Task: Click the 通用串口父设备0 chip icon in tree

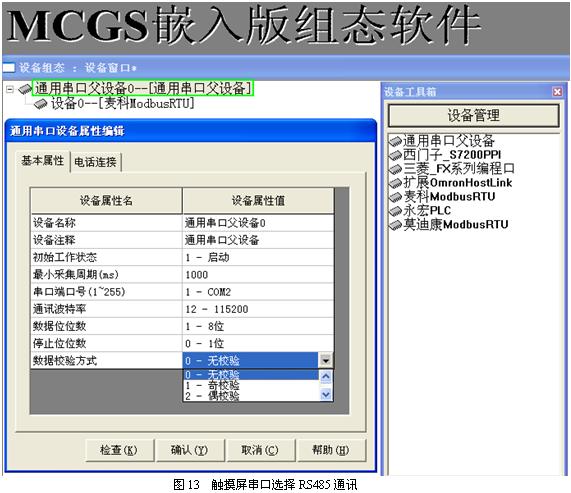Action: point(25,88)
